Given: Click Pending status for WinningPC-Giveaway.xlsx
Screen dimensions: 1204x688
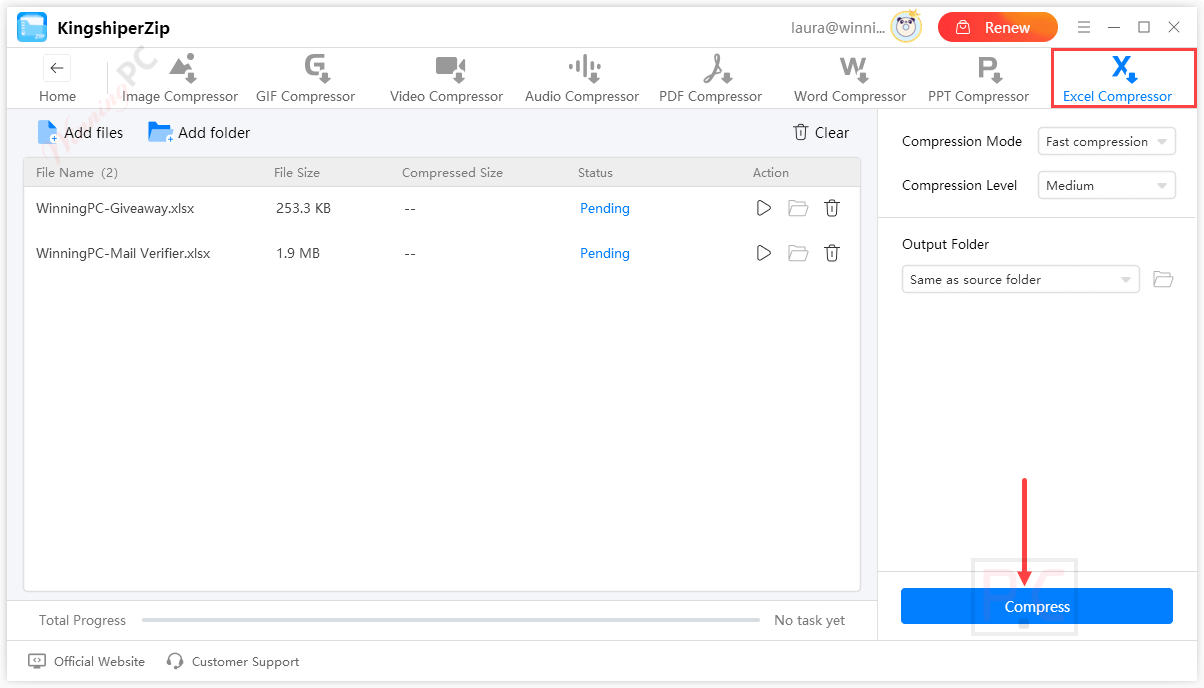Looking at the screenshot, I should click(605, 208).
